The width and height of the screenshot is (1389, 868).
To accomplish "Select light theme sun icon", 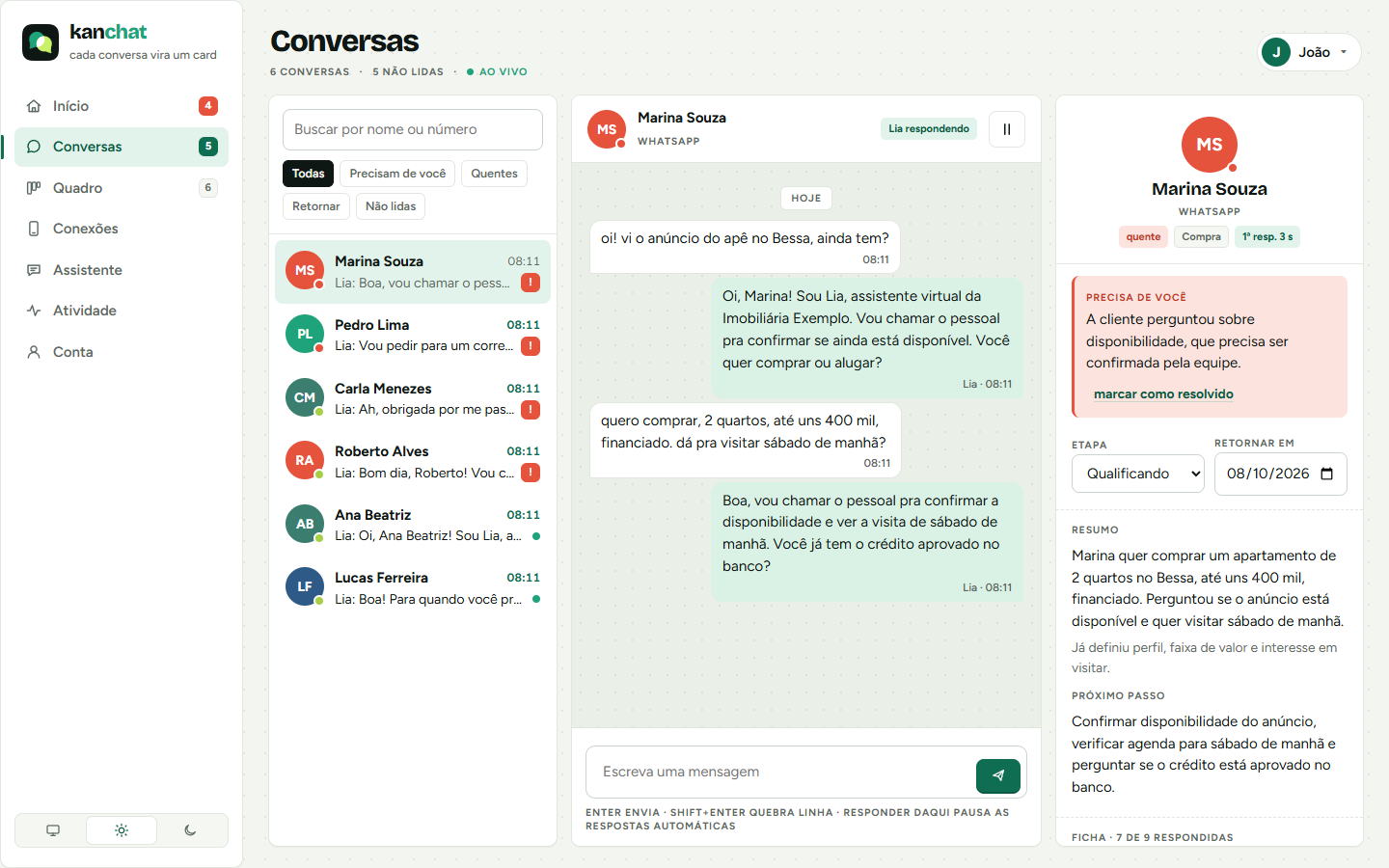I will click(x=122, y=830).
